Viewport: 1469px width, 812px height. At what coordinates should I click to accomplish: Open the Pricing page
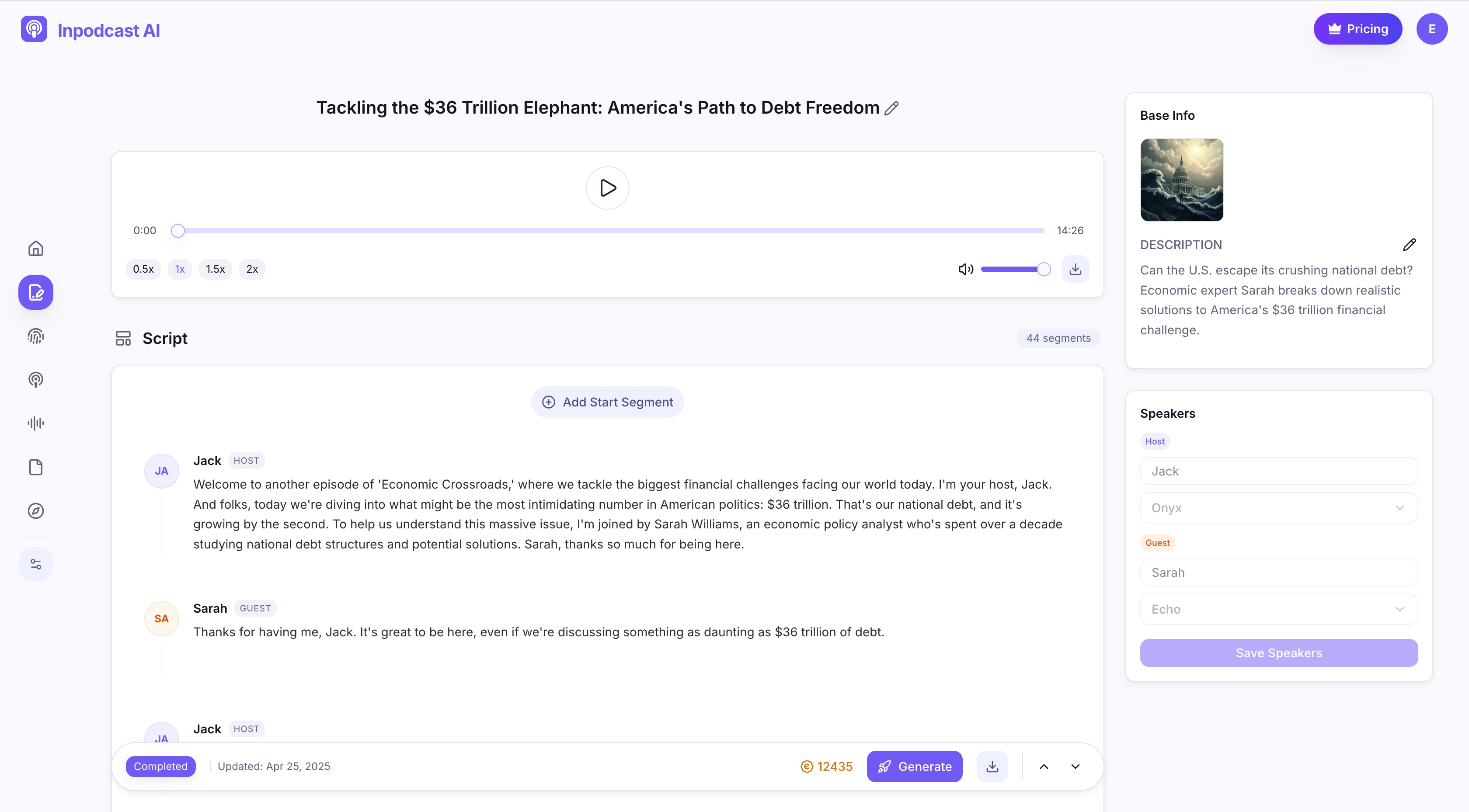(1358, 28)
